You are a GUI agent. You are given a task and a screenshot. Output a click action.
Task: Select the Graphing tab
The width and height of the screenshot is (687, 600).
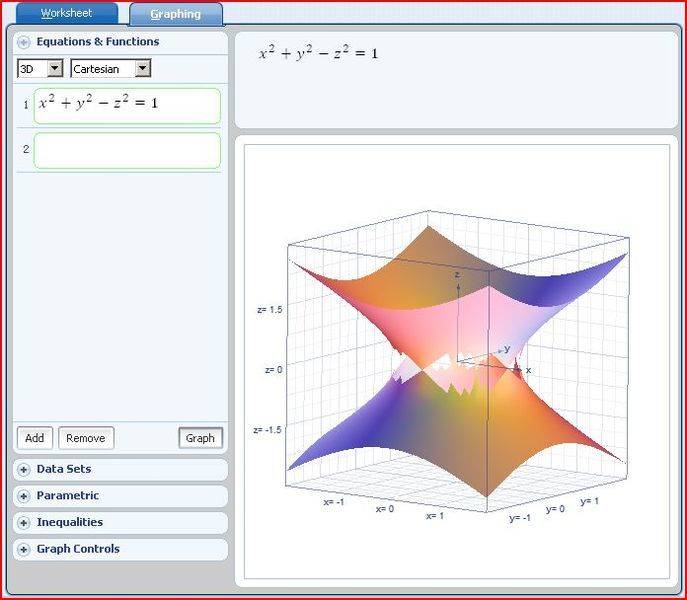point(176,14)
